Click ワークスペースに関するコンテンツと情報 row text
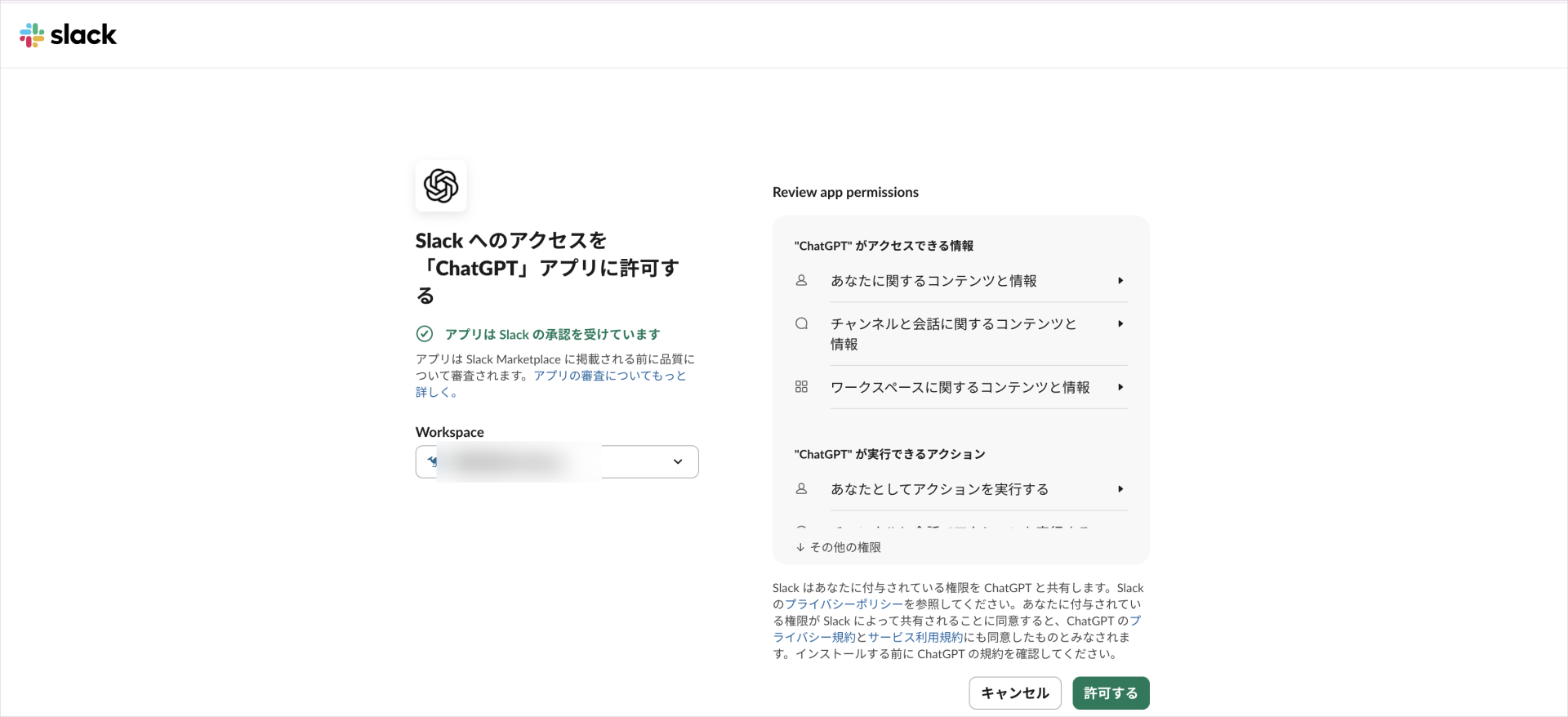 click(x=960, y=387)
